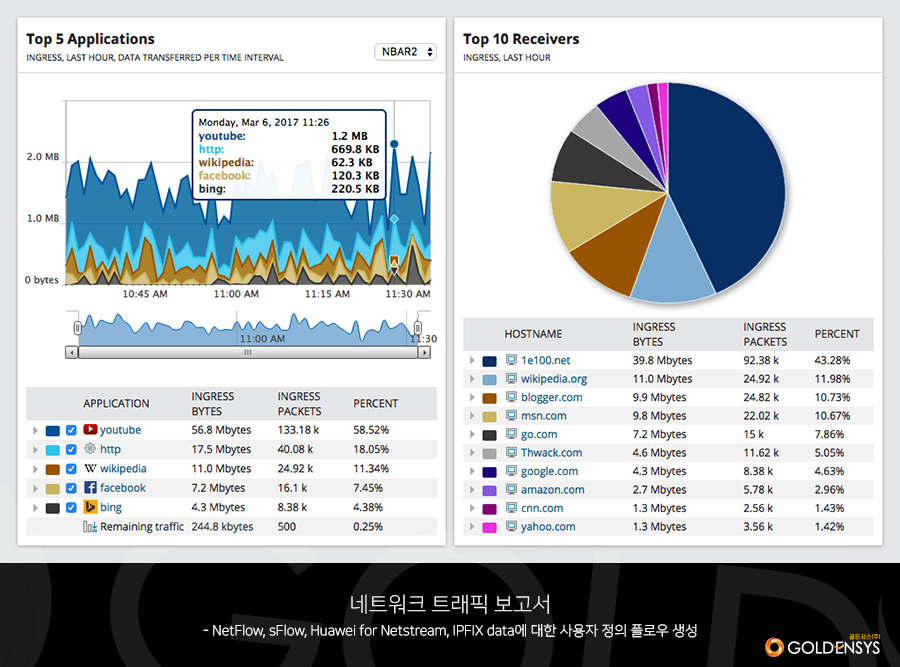This screenshot has height=667, width=900.
Task: Click the computer icon beside yahoo.com
Action: click(511, 526)
